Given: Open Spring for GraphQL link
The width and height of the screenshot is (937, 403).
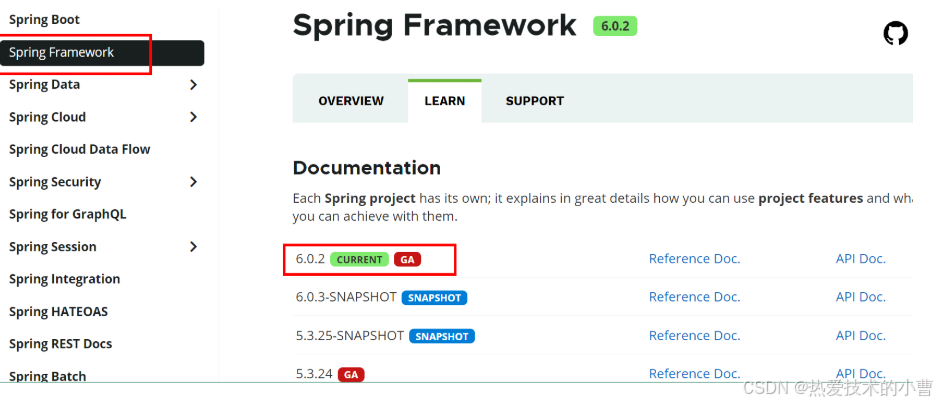Looking at the screenshot, I should [x=68, y=214].
